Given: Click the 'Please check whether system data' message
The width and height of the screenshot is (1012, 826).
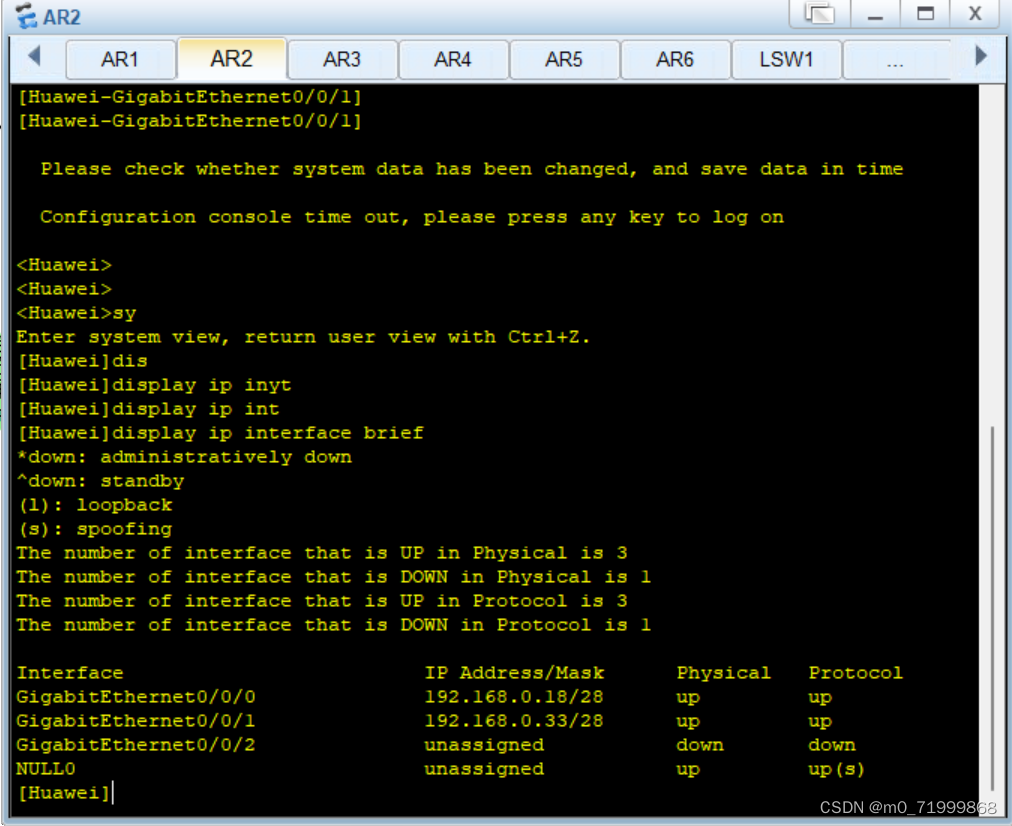Looking at the screenshot, I should point(472,169).
